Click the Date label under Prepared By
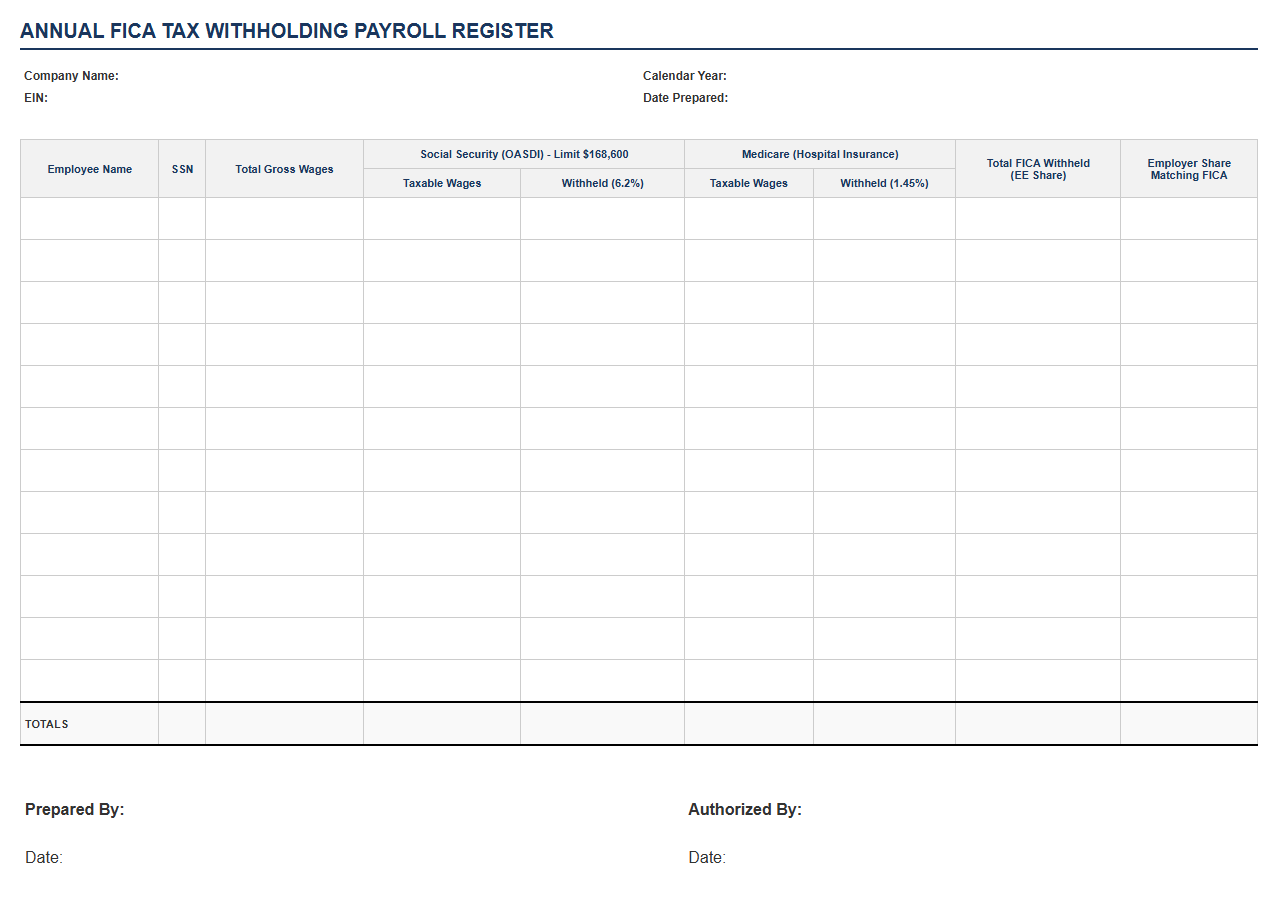 44,858
